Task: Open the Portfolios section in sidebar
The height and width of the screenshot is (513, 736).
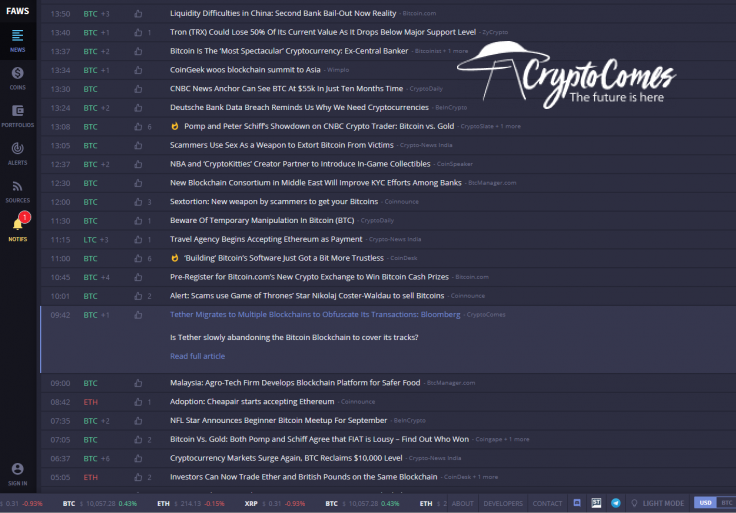Action: [17, 116]
